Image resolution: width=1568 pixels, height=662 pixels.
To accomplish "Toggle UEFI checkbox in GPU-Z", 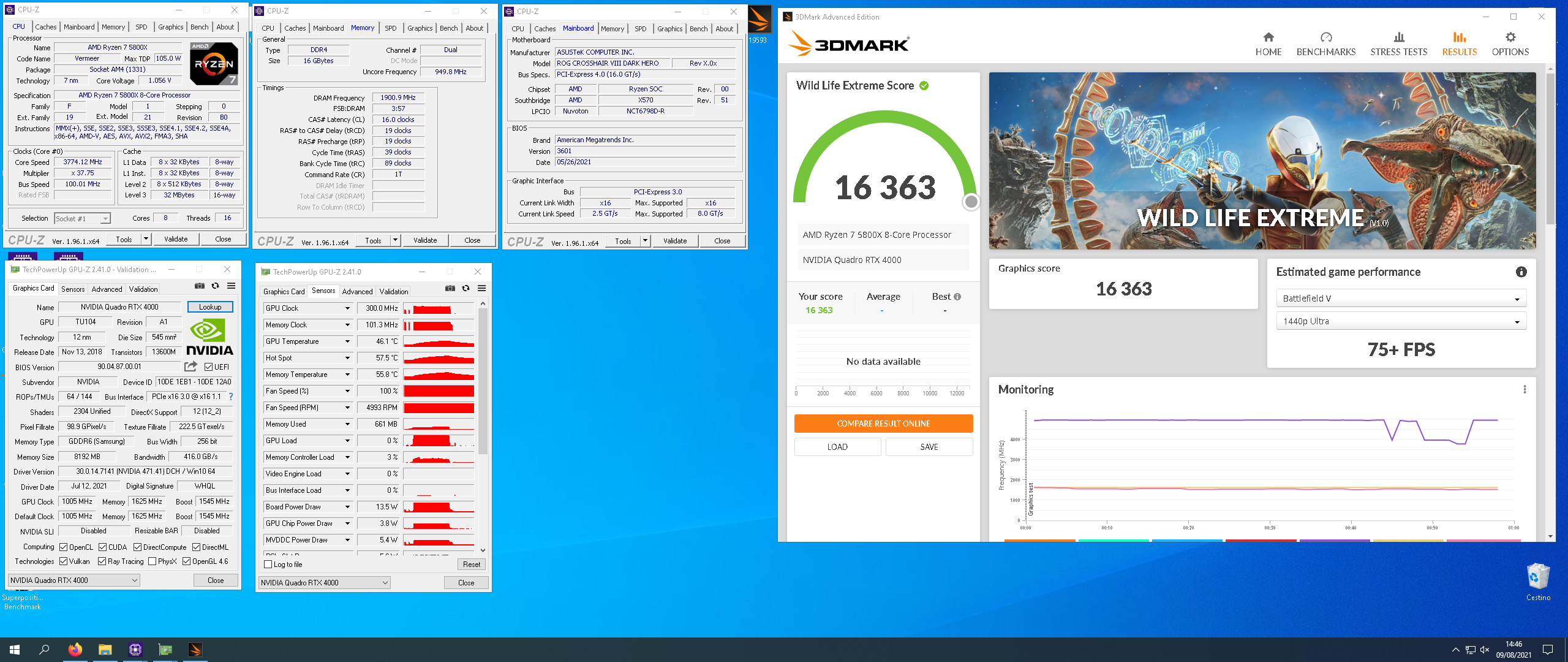I will coord(208,367).
